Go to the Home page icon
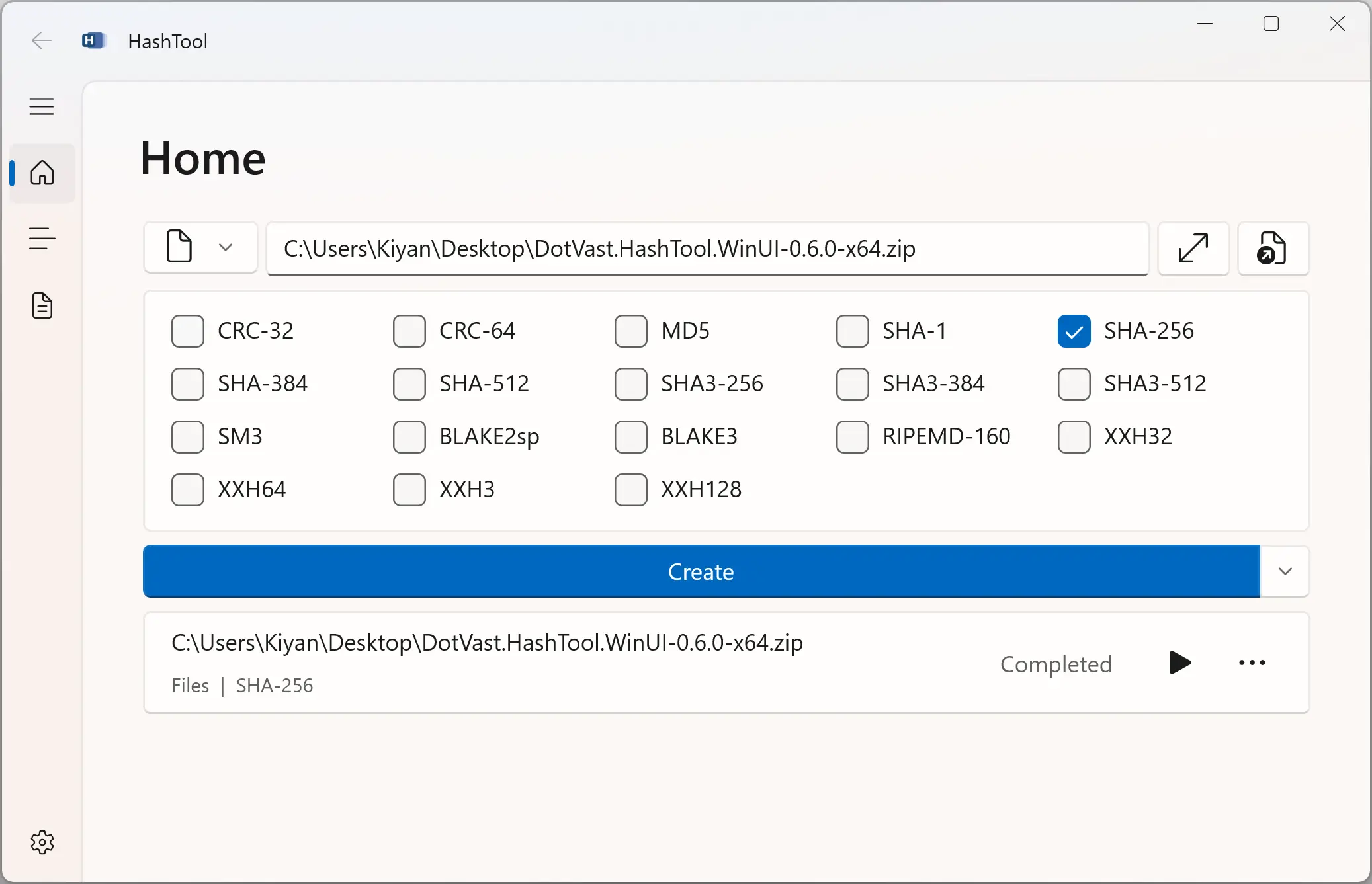The height and width of the screenshot is (884, 1372). pyautogui.click(x=42, y=173)
